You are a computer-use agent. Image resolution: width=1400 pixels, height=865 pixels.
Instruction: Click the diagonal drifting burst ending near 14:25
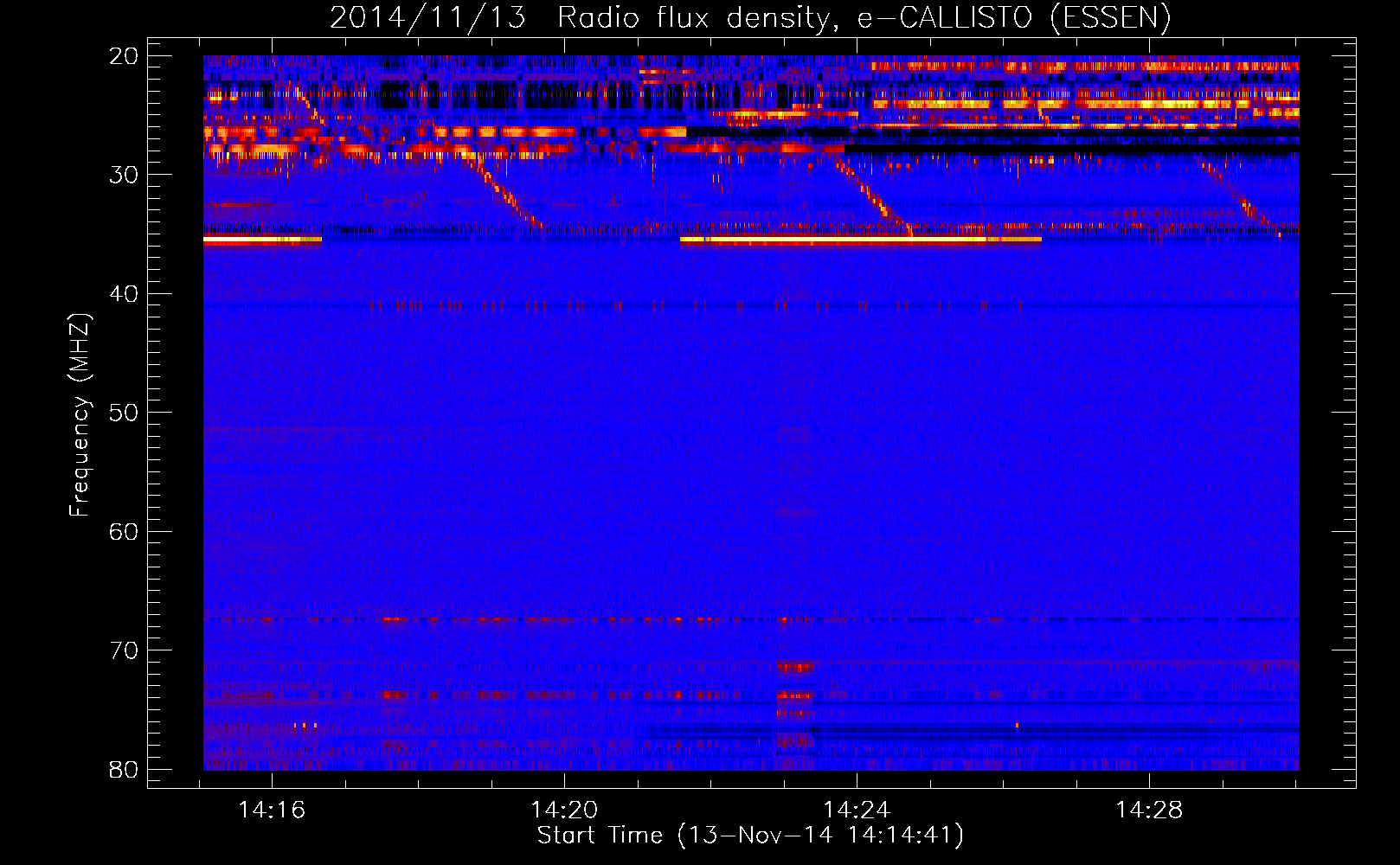pos(874,198)
